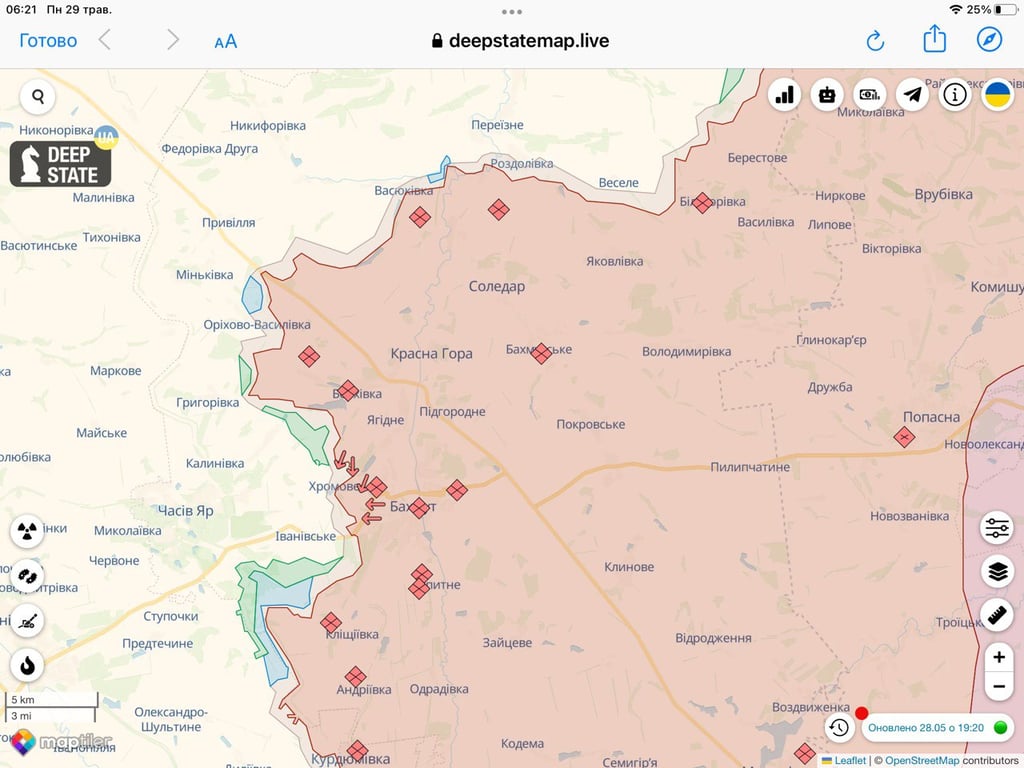The image size is (1024, 768).
Task: Switch language with Ukrainian flag icon
Action: point(997,95)
